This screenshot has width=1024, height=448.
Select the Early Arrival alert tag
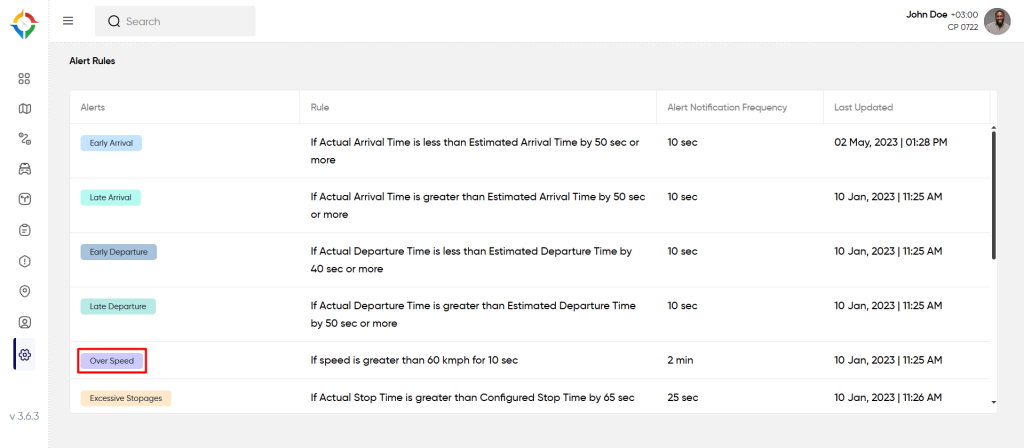111,143
